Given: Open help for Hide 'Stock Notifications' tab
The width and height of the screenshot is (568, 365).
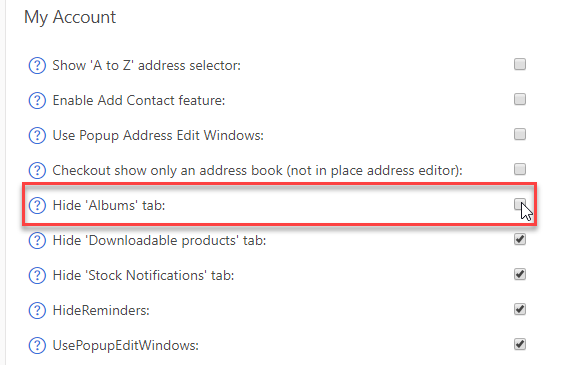Looking at the screenshot, I should click(37, 276).
